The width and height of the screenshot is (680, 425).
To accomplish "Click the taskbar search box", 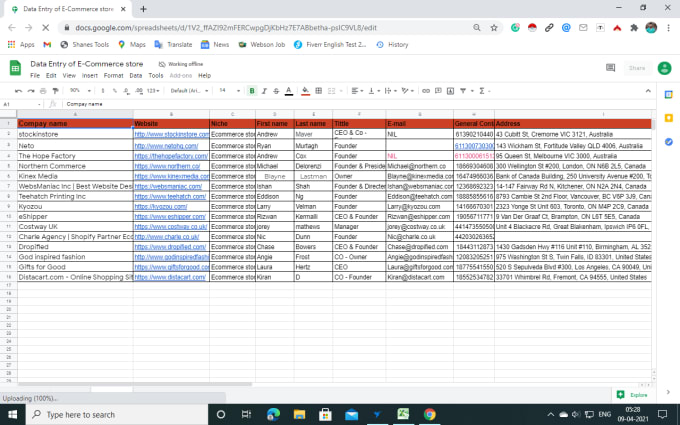I will (117, 415).
